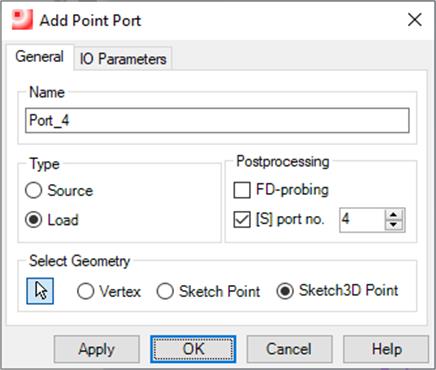Select the Load type radio button
The height and width of the screenshot is (370, 436).
pos(33,220)
